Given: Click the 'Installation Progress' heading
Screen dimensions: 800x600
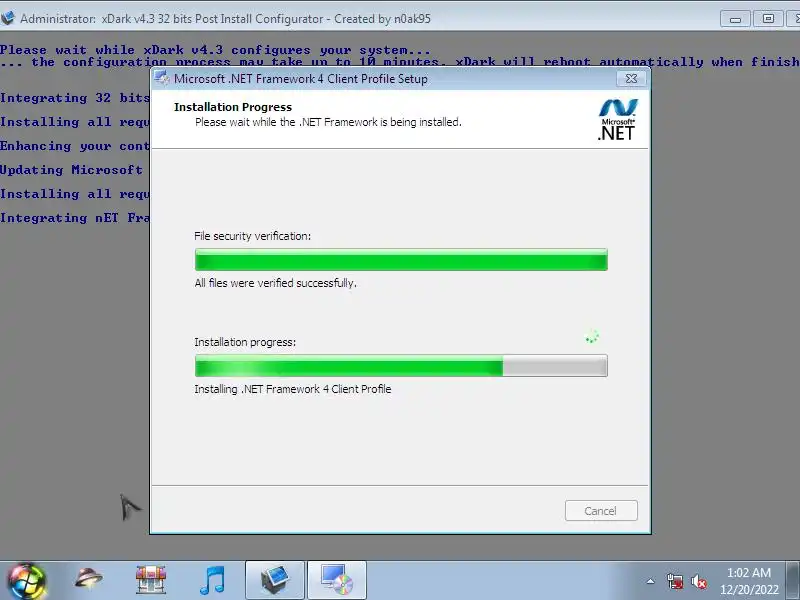Looking at the screenshot, I should (x=233, y=107).
